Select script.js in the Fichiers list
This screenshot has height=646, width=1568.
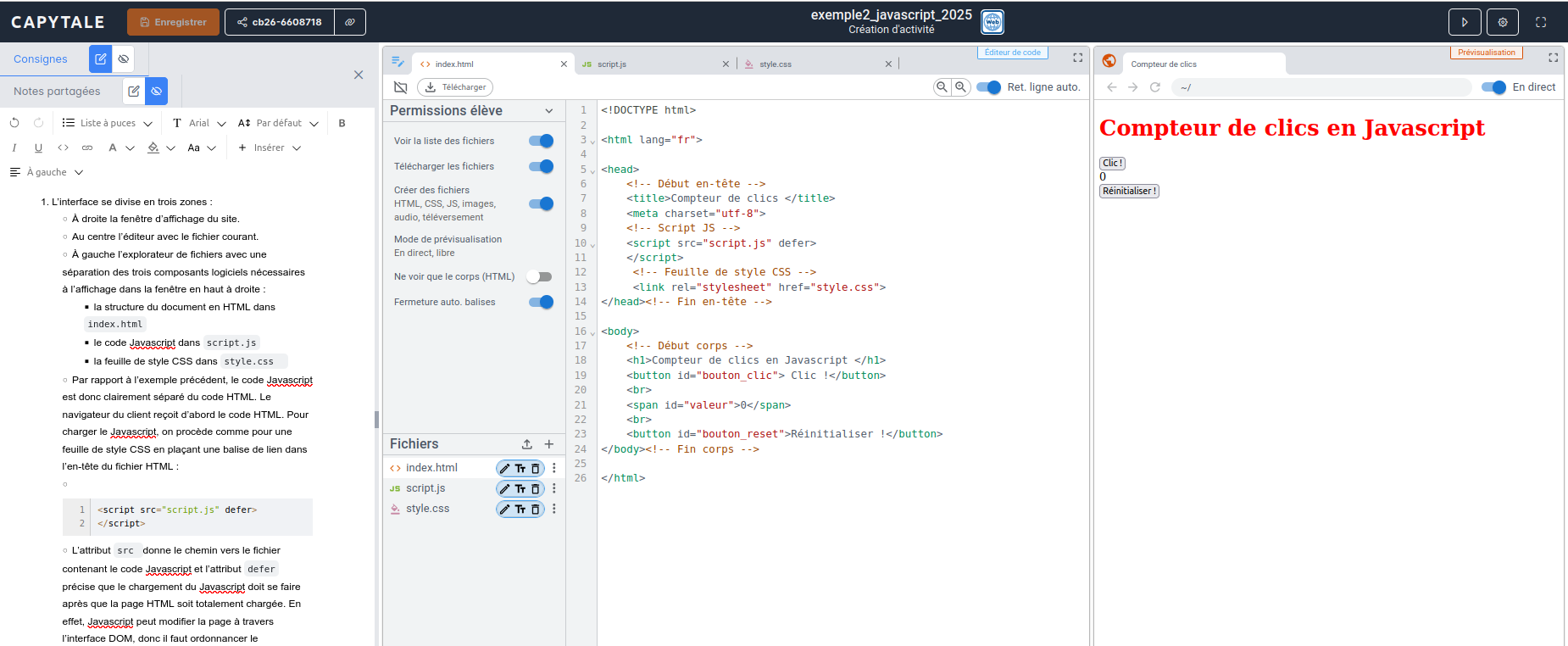(x=425, y=488)
